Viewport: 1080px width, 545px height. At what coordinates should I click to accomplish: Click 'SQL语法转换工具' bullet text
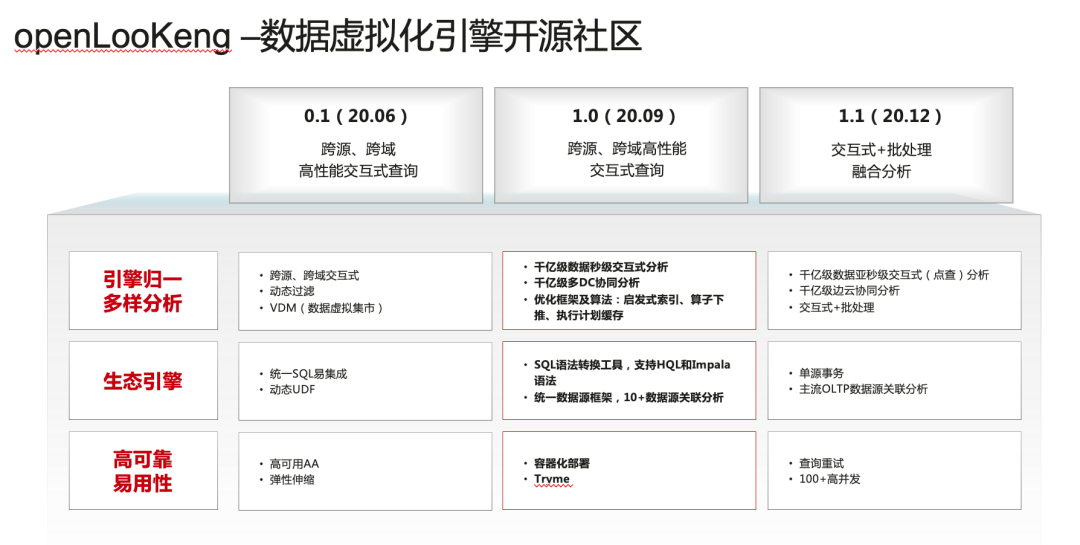632,372
